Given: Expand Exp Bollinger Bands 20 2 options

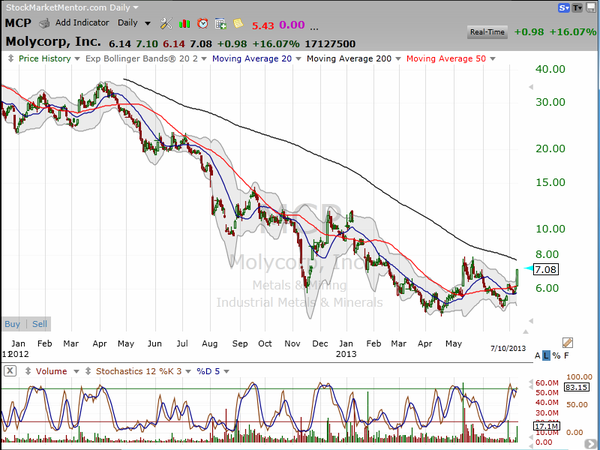Looking at the screenshot, I should pyautogui.click(x=204, y=59).
